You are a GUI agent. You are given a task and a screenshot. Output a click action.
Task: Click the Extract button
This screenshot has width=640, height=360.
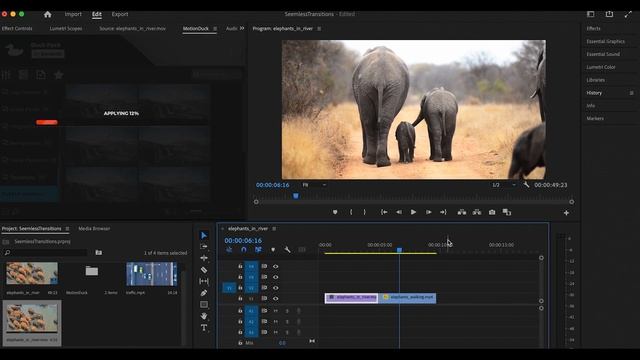pos(477,212)
